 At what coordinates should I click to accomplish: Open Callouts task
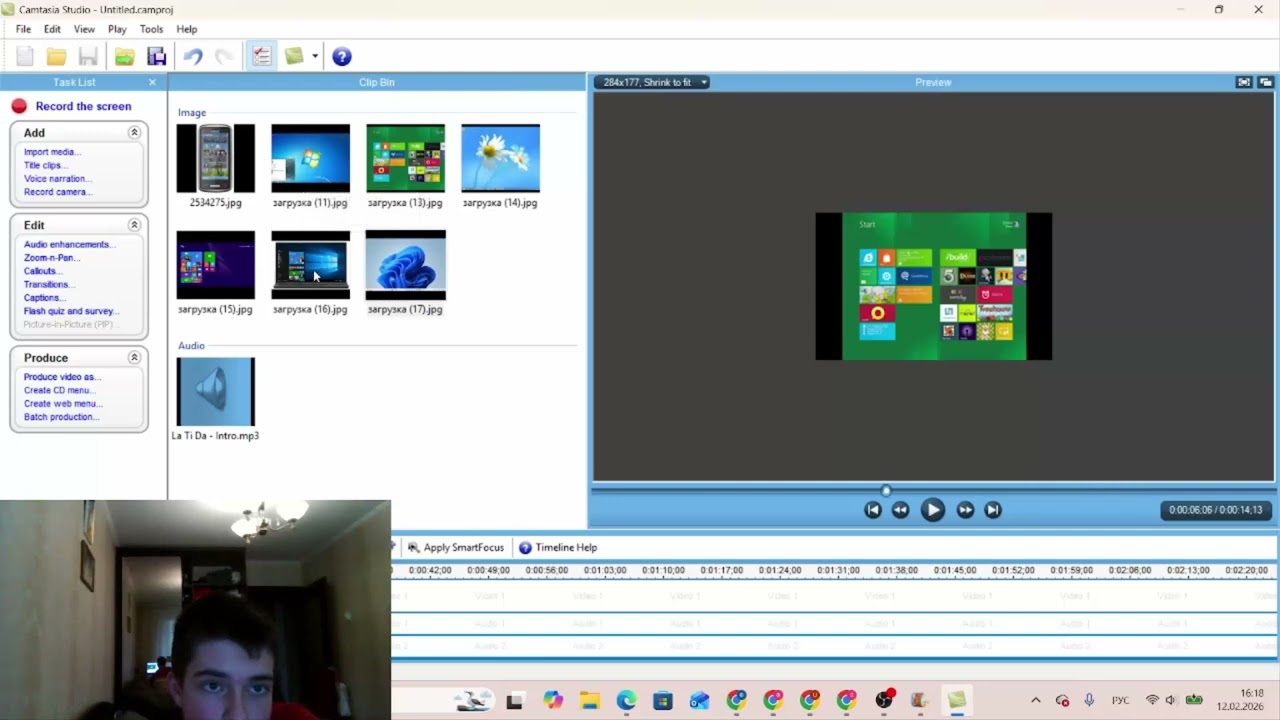pos(42,271)
